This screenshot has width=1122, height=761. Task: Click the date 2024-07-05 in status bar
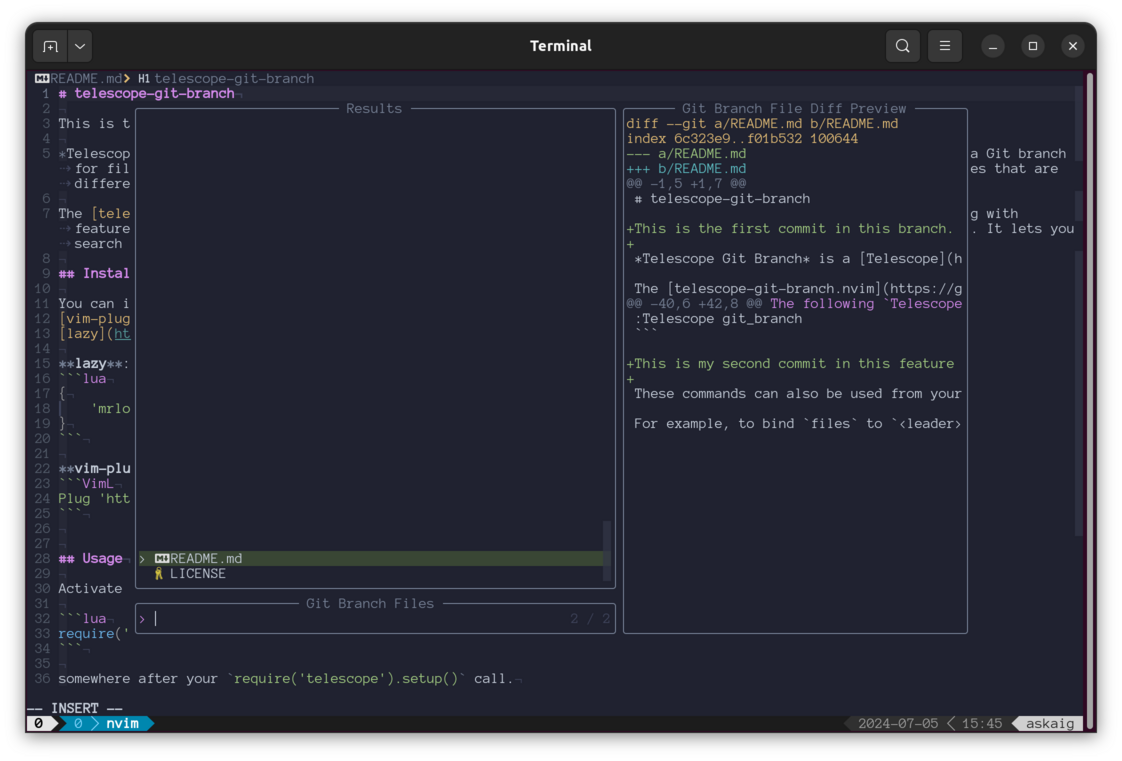[x=898, y=724]
